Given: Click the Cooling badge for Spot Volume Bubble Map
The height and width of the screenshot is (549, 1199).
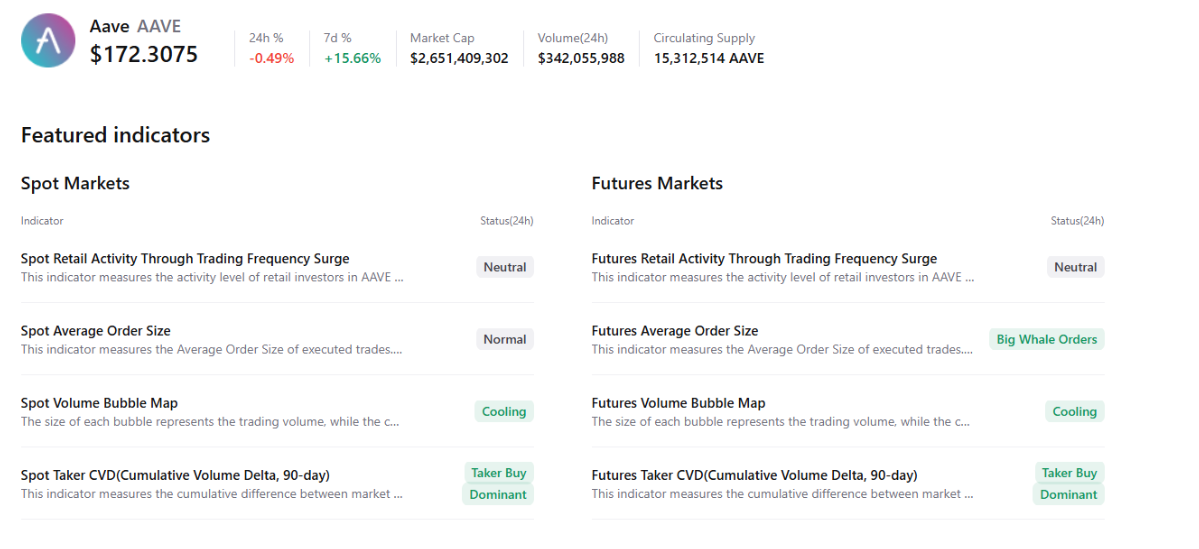Looking at the screenshot, I should (x=504, y=411).
